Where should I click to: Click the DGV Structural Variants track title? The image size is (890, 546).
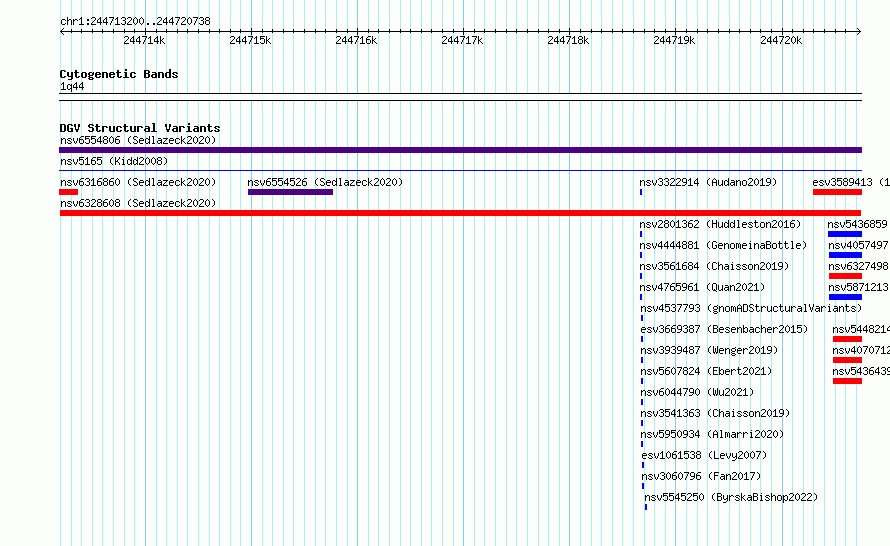140,128
